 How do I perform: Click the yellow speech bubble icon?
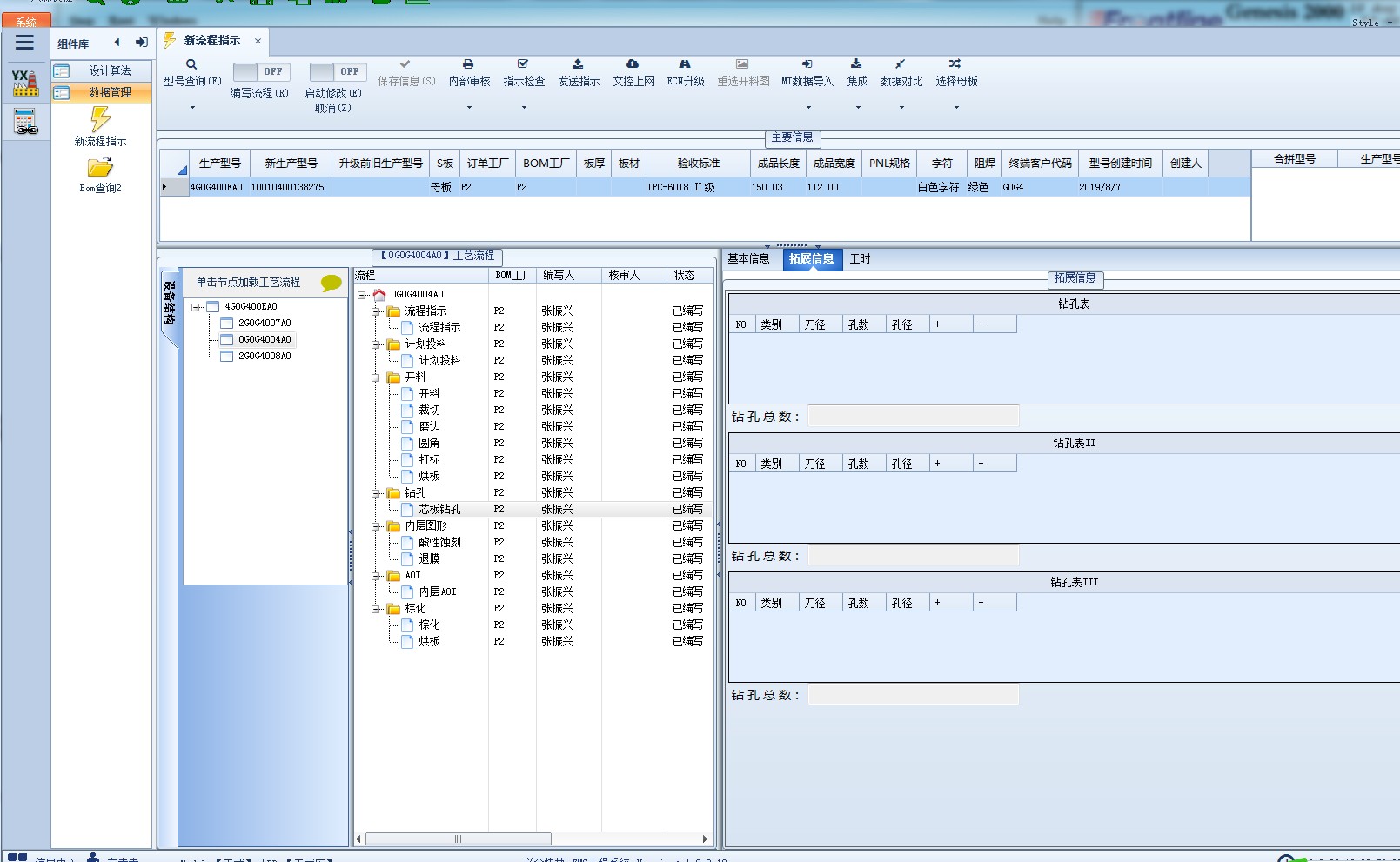coord(332,283)
